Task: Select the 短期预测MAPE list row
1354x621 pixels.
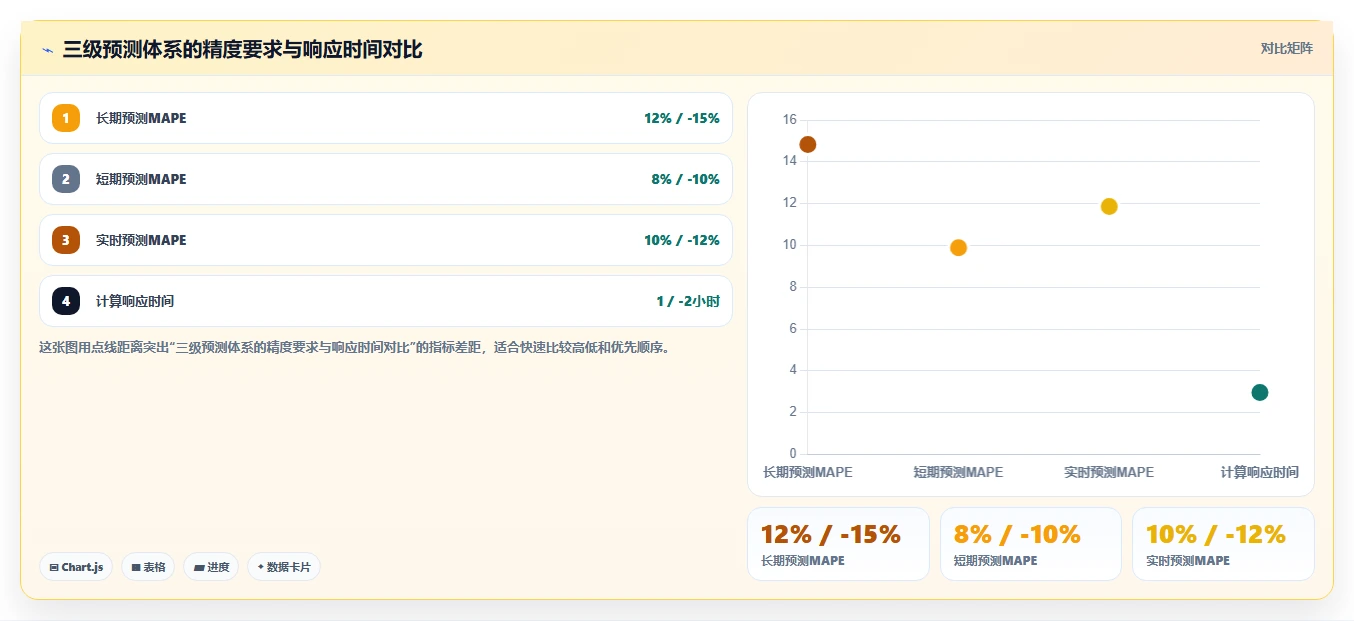Action: pos(386,179)
